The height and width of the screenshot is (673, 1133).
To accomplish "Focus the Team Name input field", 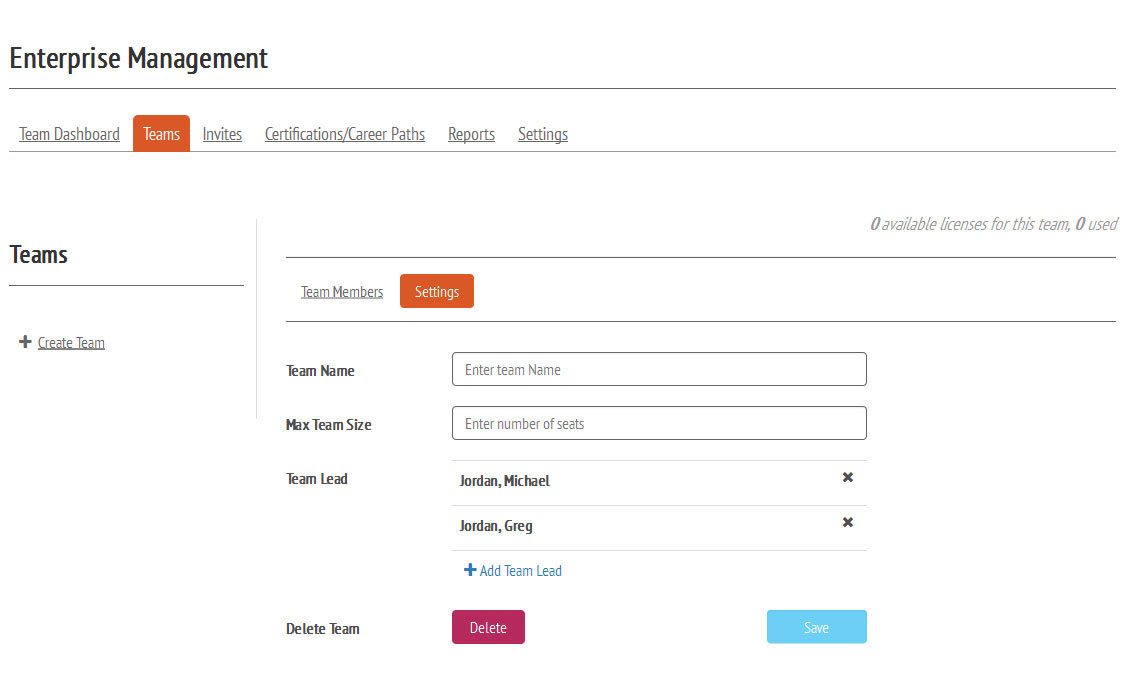I will point(658,369).
